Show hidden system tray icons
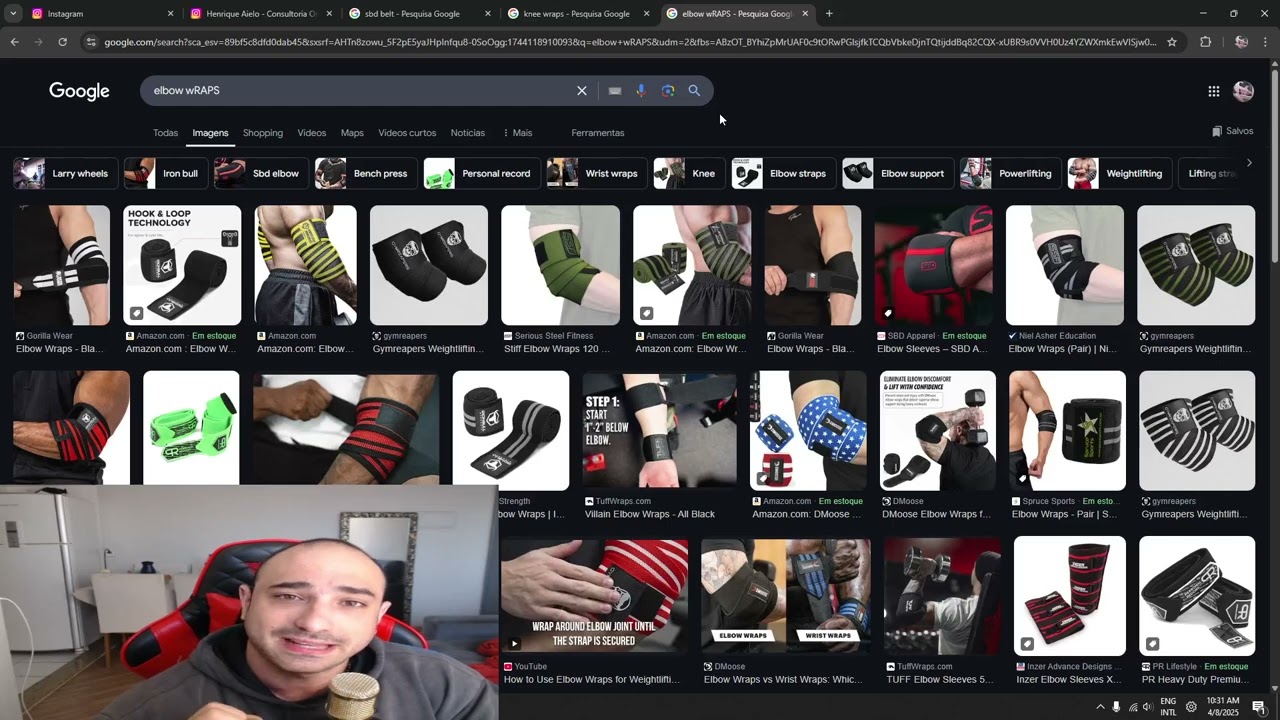Screen dimensions: 1280x720 click(1100, 707)
